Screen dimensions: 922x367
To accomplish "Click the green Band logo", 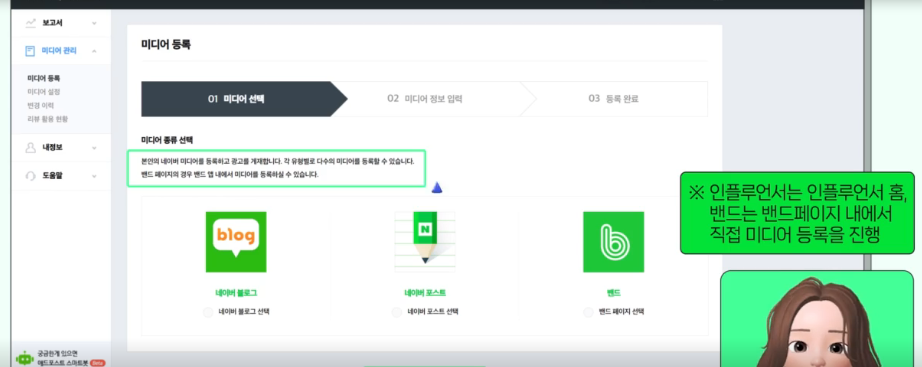I will pos(613,242).
